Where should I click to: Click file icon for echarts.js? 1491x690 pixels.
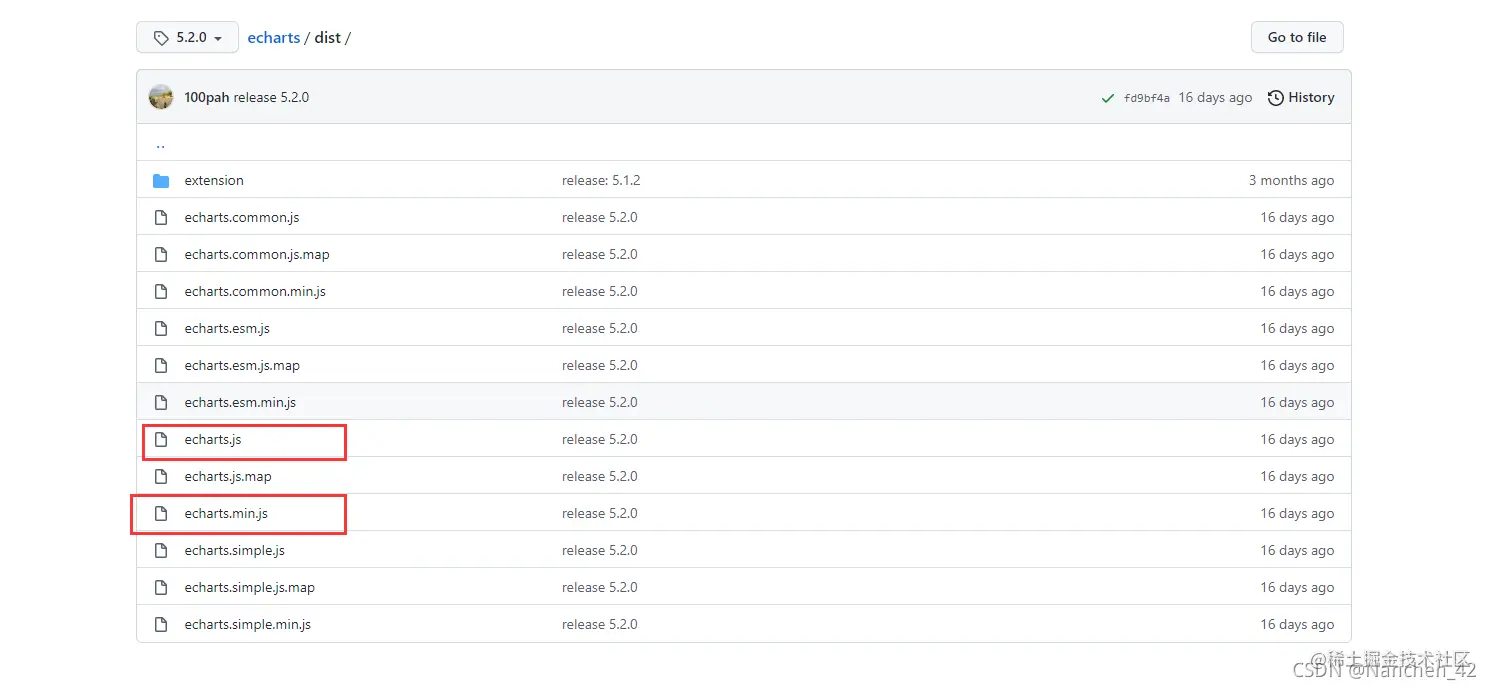[x=161, y=439]
